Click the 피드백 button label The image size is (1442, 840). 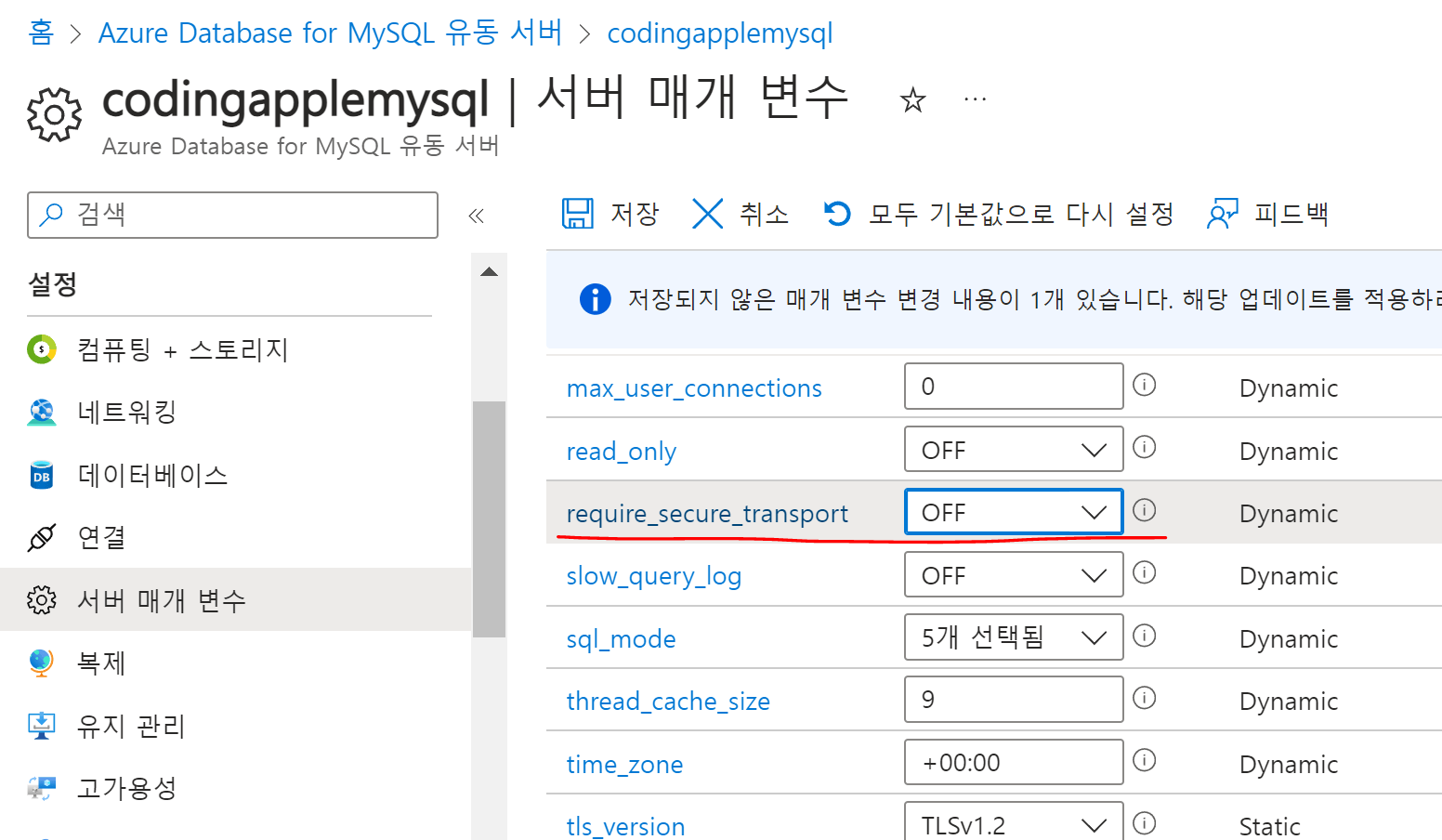pos(1291,214)
